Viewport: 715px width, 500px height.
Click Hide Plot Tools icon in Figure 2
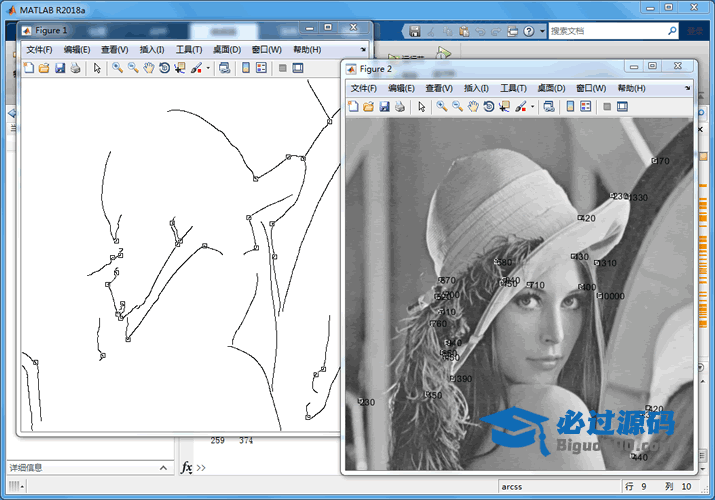pyautogui.click(x=607, y=107)
